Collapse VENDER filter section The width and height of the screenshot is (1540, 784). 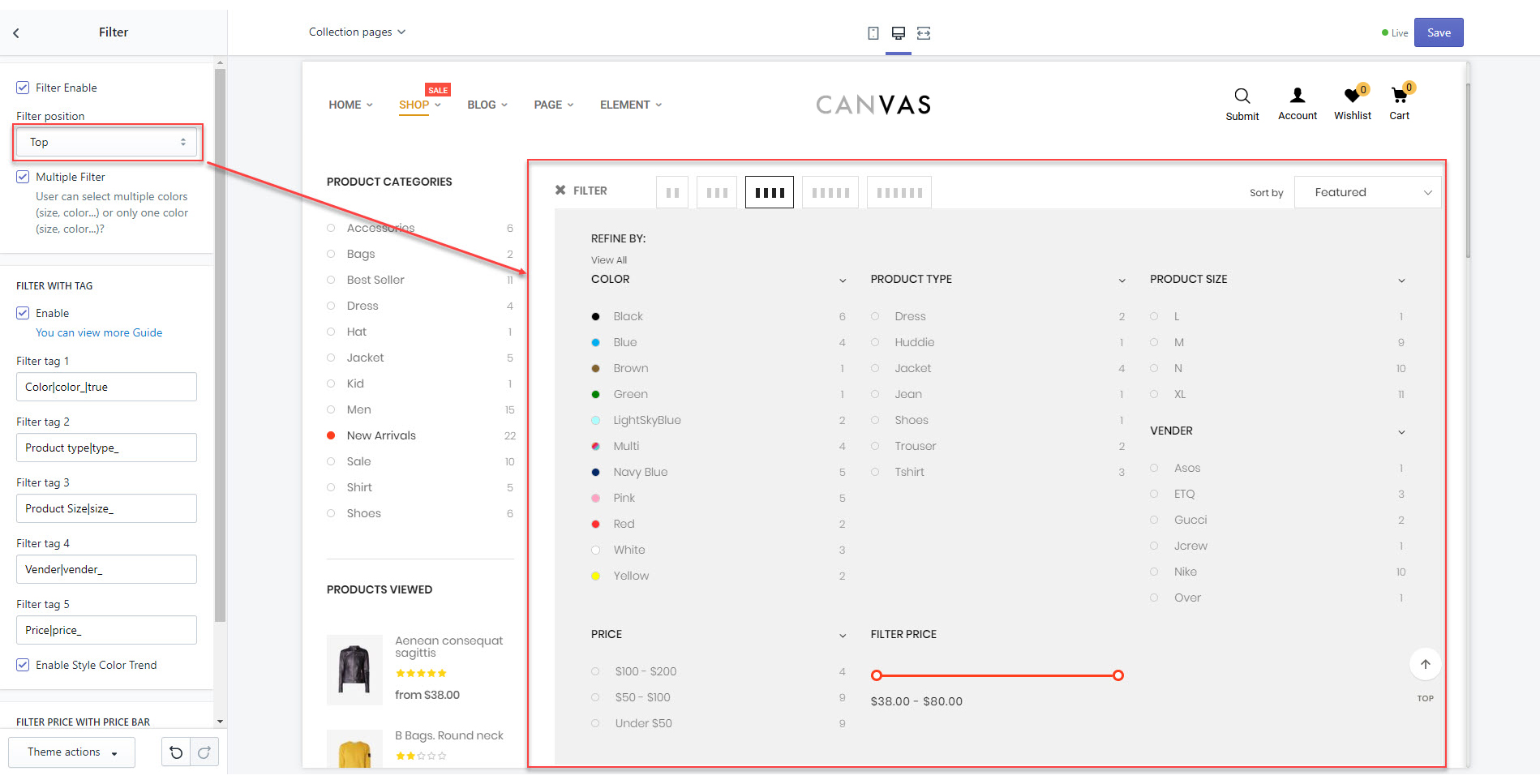1401,432
